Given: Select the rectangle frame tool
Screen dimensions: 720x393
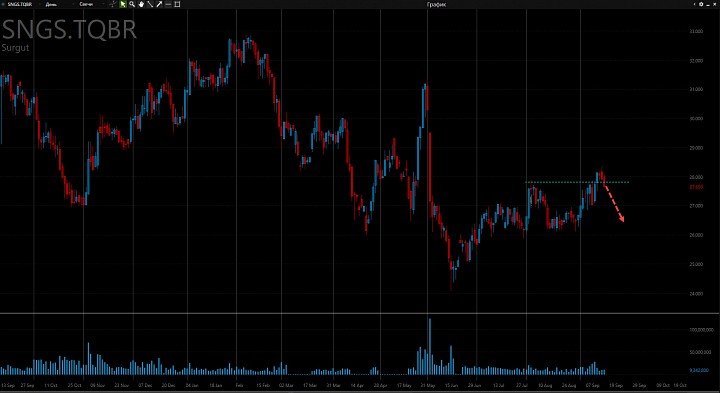Looking at the screenshot, I should (177, 4).
